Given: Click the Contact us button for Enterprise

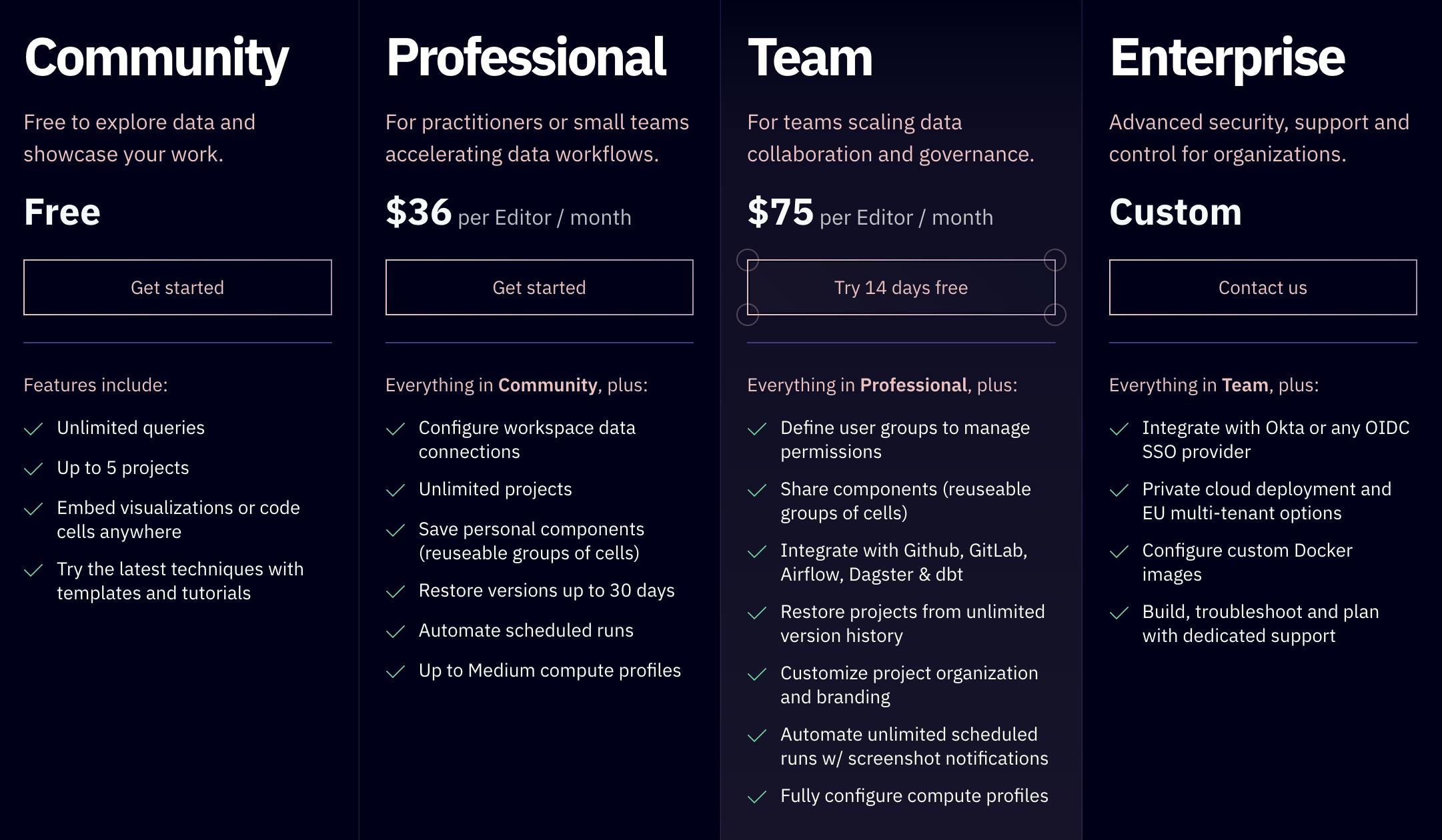Looking at the screenshot, I should (1263, 287).
